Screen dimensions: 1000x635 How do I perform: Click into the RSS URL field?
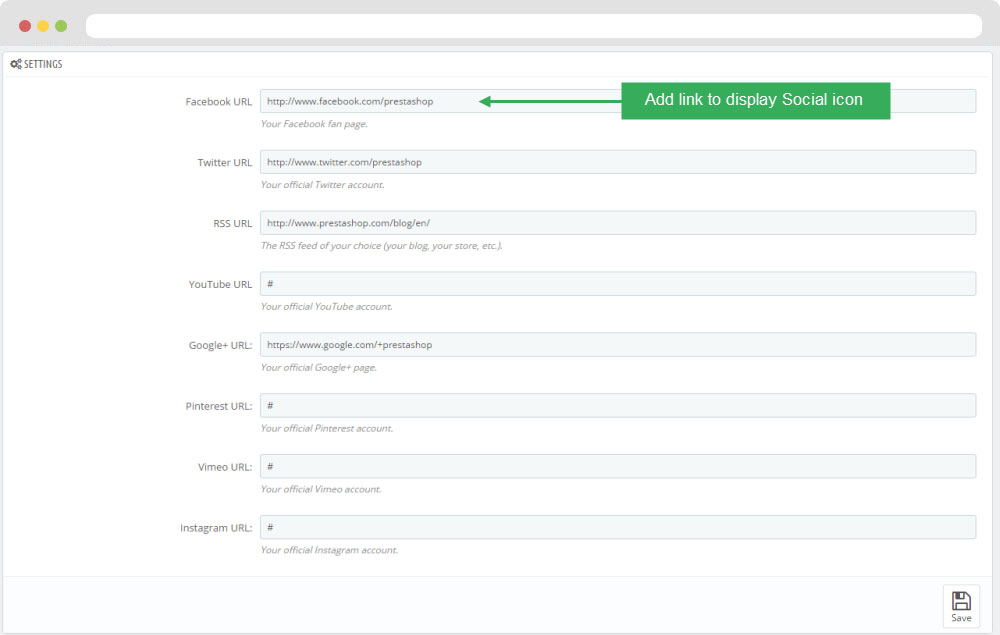click(x=617, y=223)
